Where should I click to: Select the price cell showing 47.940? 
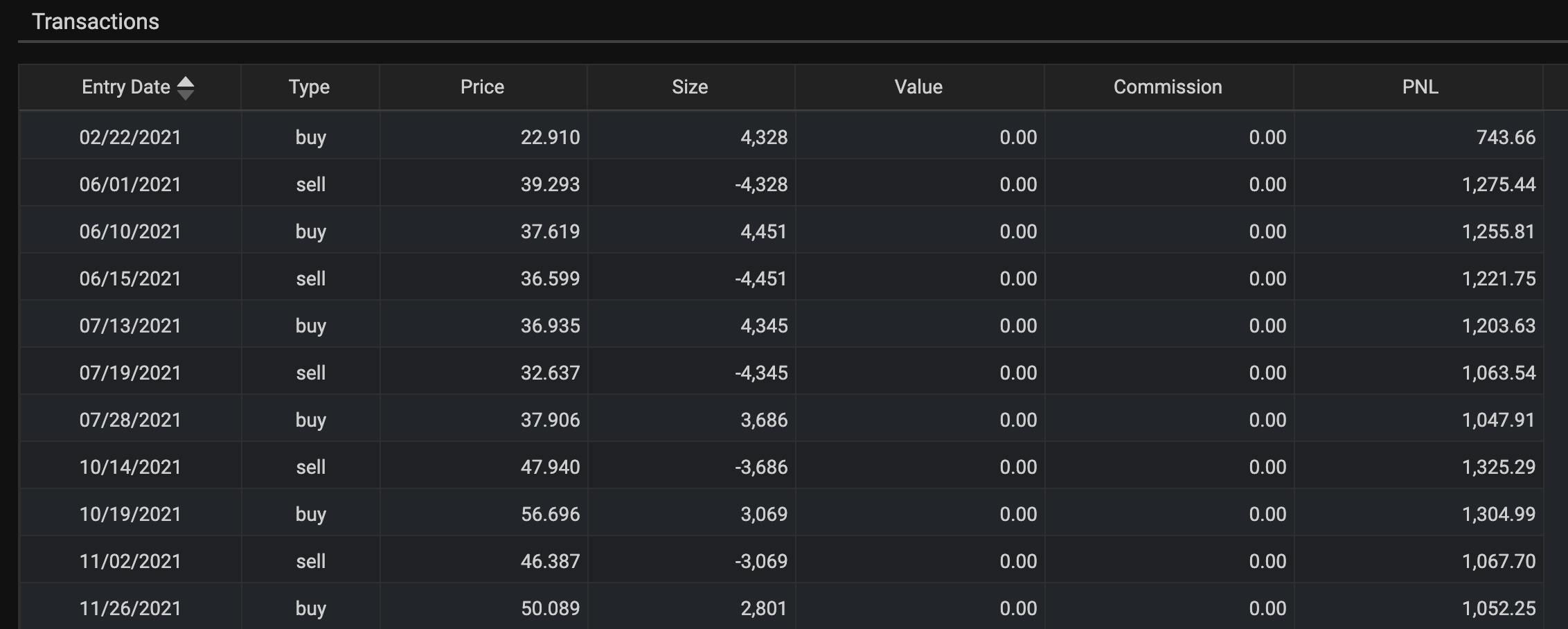(550, 467)
